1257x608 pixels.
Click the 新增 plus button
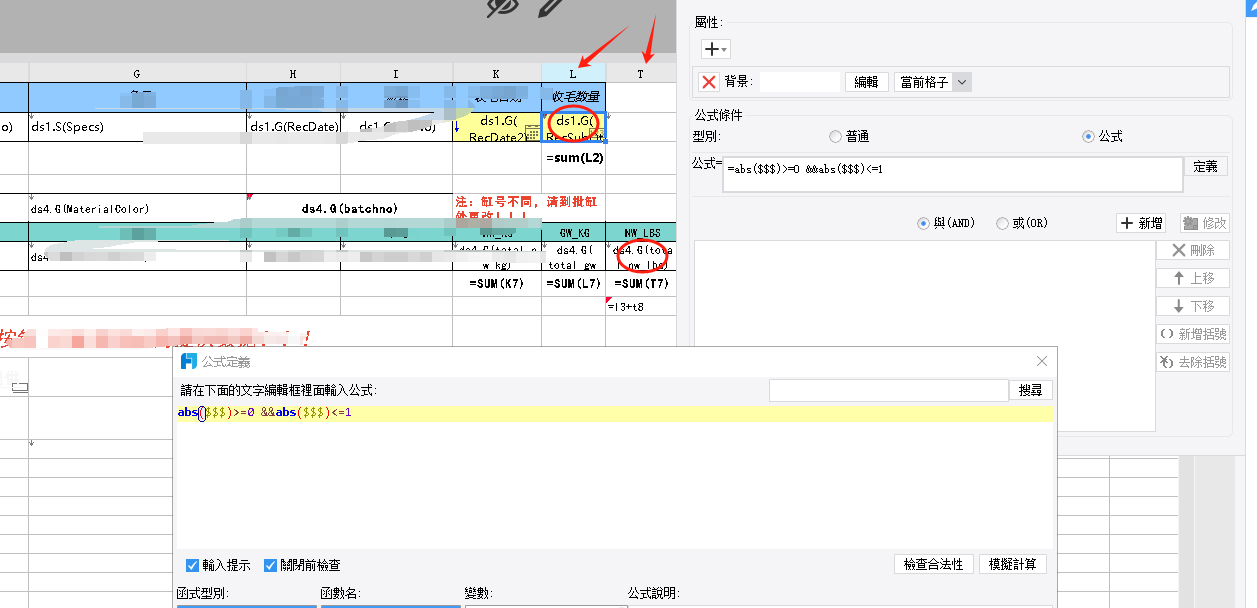pos(1141,223)
